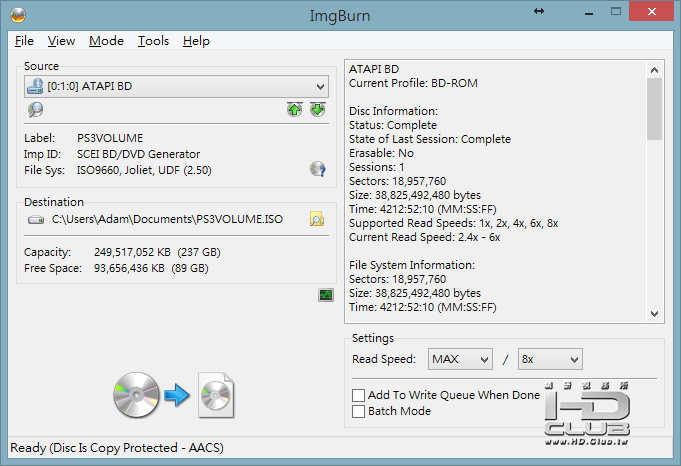The height and width of the screenshot is (466, 681).
Task: Click the ImgBurn application icon in title bar
Action: pos(18,15)
